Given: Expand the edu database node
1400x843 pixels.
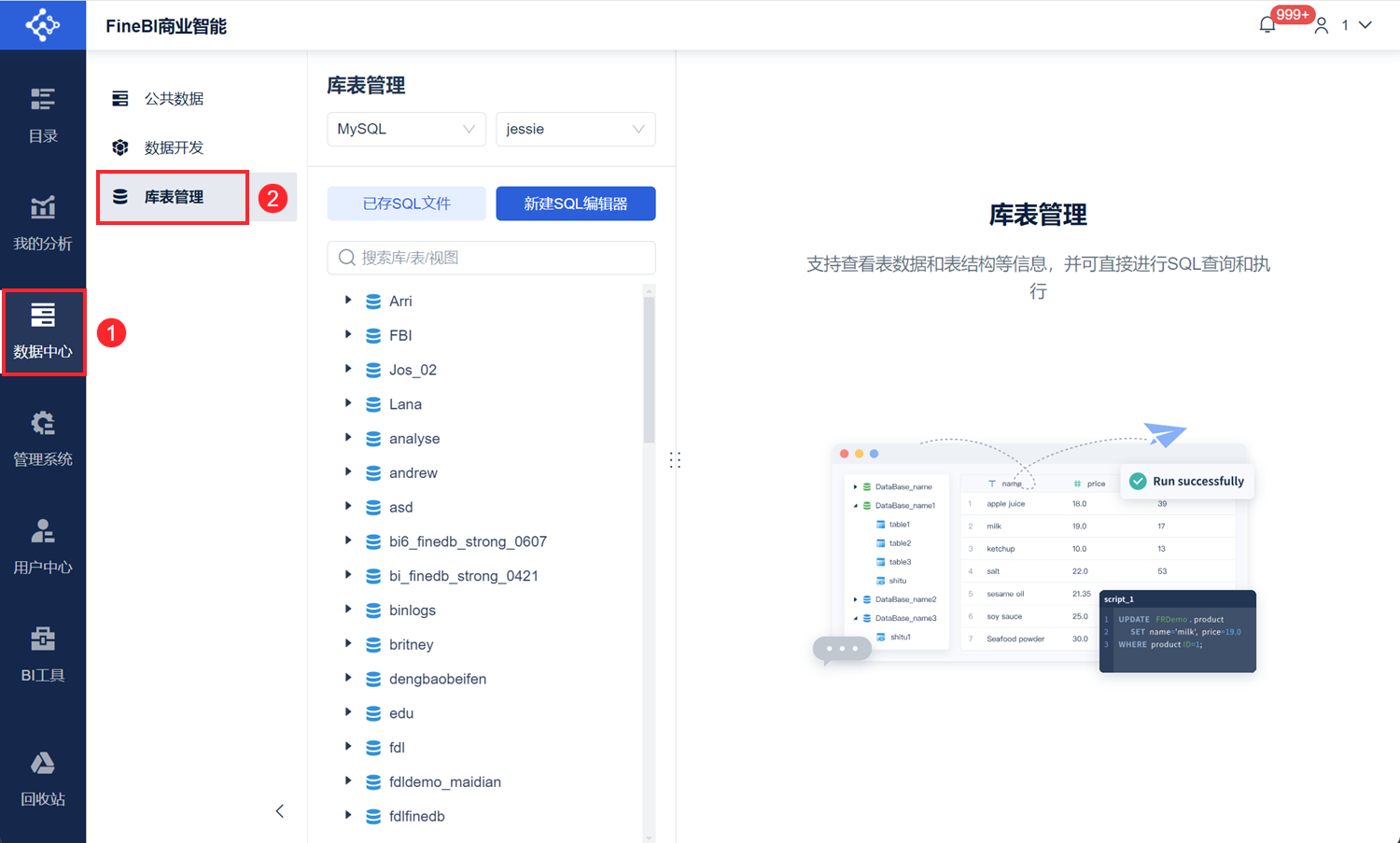Looking at the screenshot, I should (x=348, y=712).
